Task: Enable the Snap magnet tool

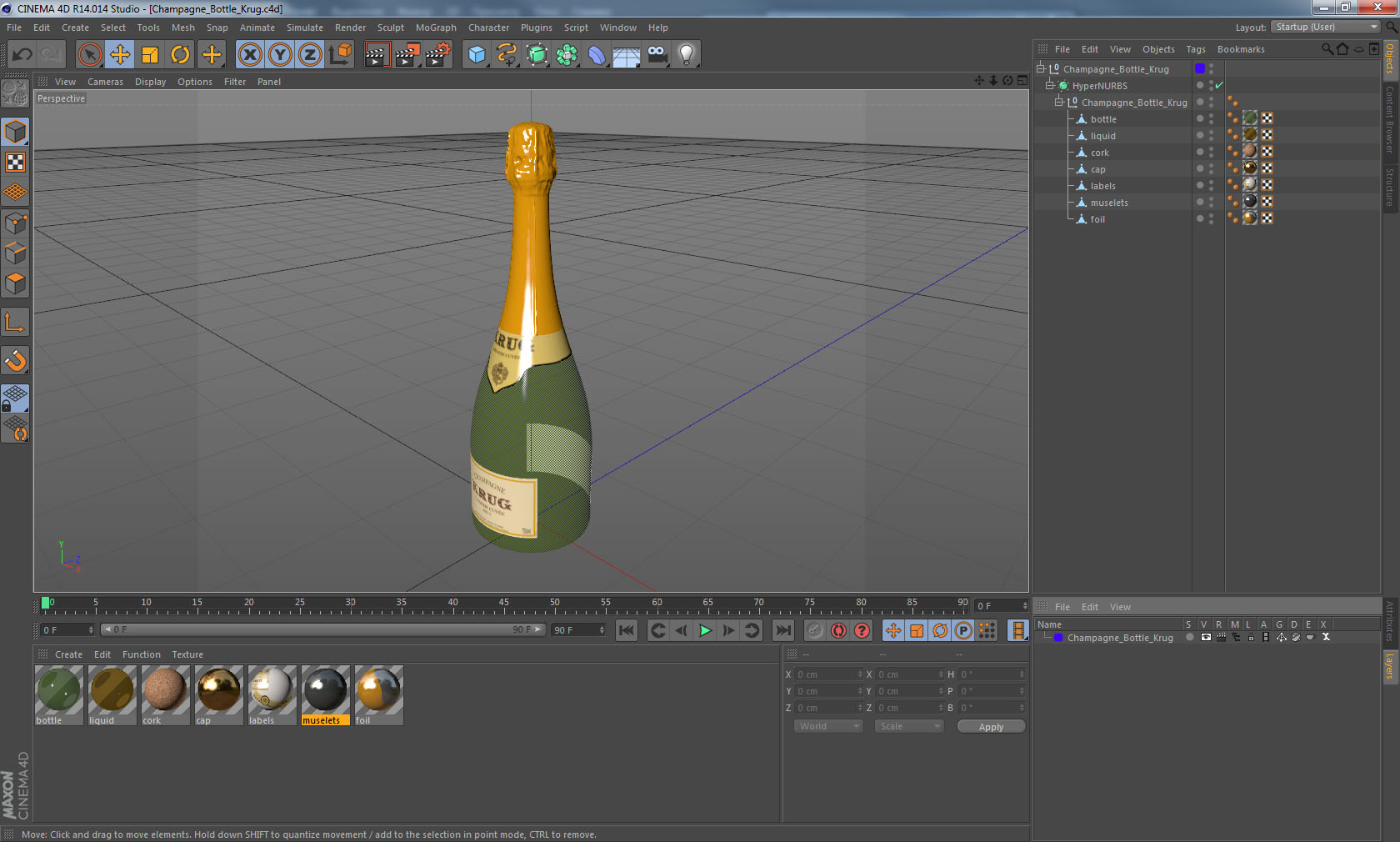Action: (15, 361)
